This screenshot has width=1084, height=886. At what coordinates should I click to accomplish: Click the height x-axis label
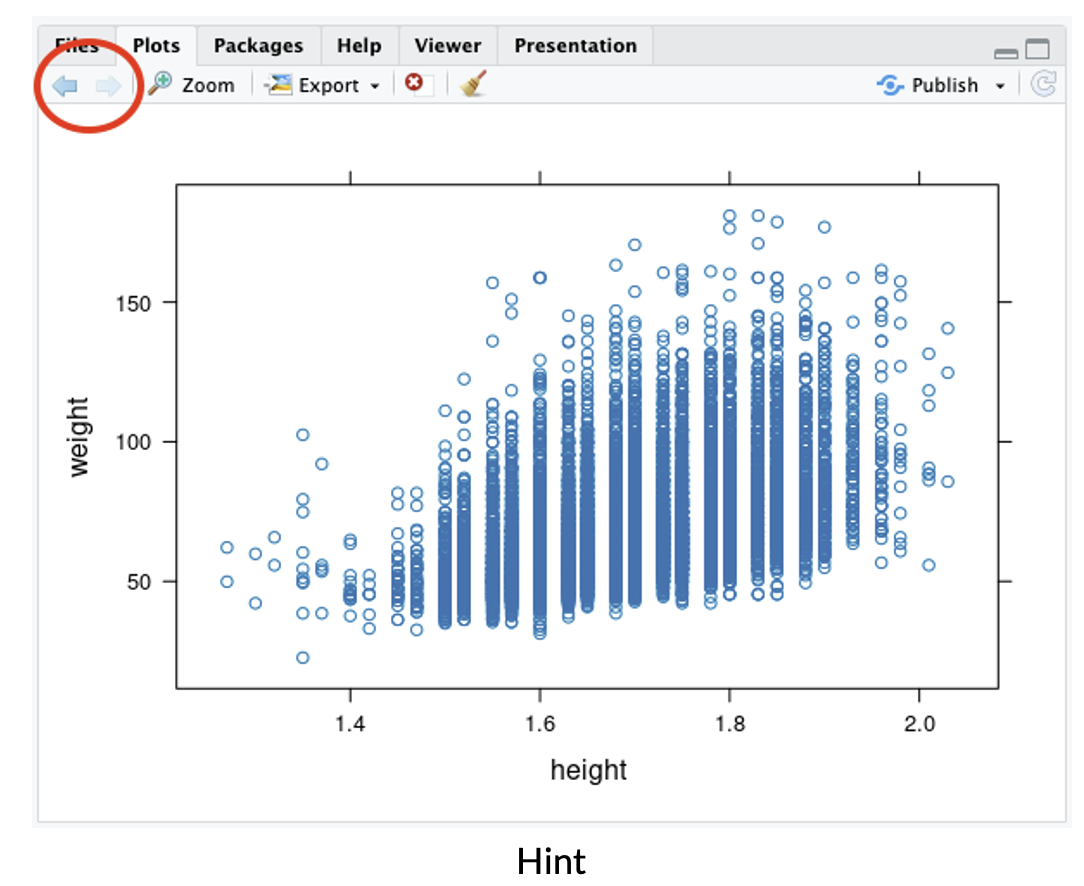pyautogui.click(x=588, y=770)
